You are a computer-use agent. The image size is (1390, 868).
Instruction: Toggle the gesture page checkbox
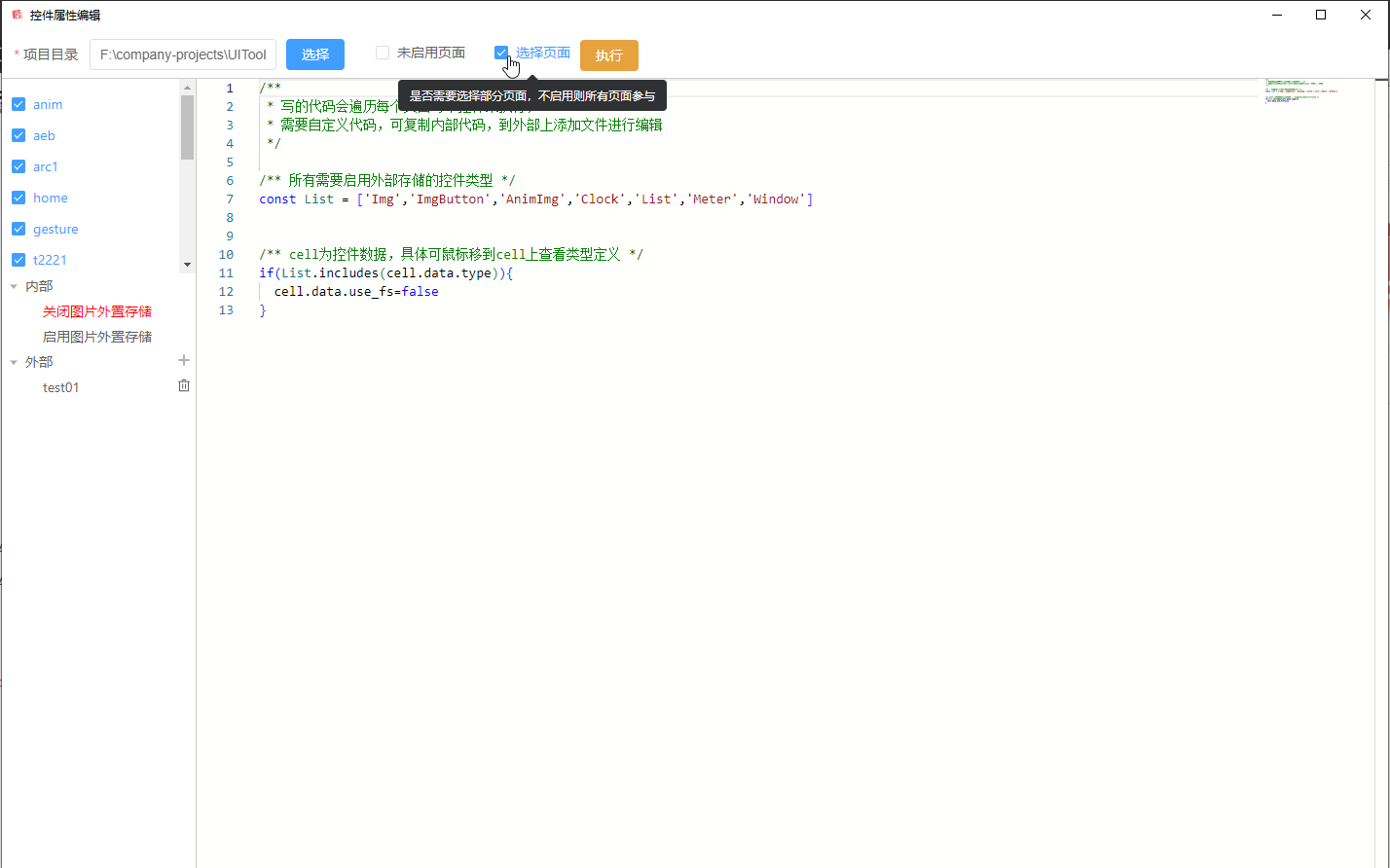18,229
